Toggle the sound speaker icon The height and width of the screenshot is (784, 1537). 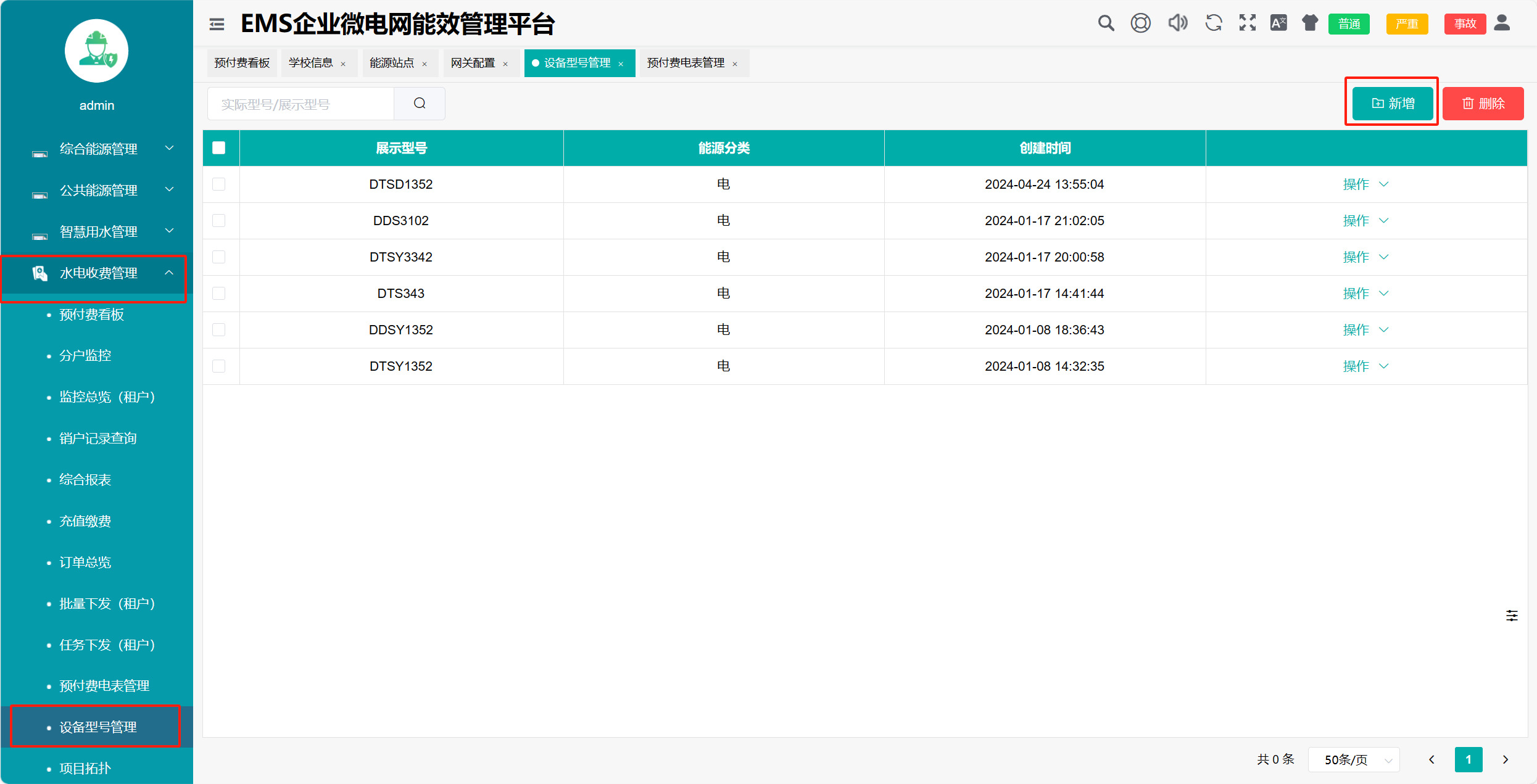[x=1177, y=23]
